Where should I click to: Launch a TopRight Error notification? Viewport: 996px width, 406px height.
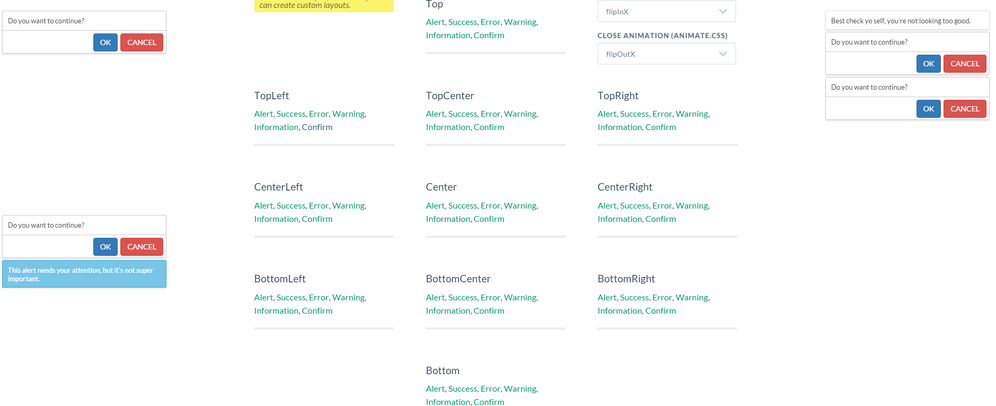662,114
